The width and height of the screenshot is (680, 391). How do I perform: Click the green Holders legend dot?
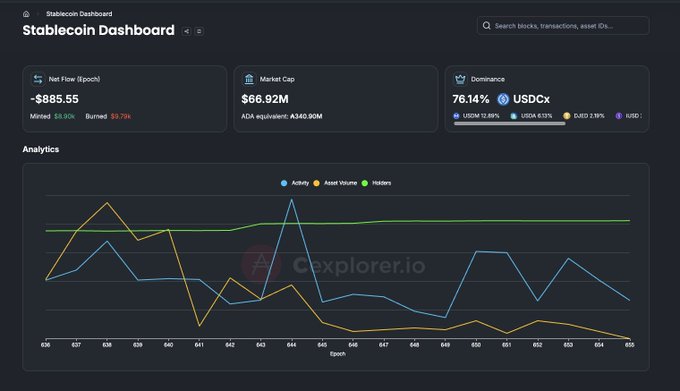click(x=365, y=183)
